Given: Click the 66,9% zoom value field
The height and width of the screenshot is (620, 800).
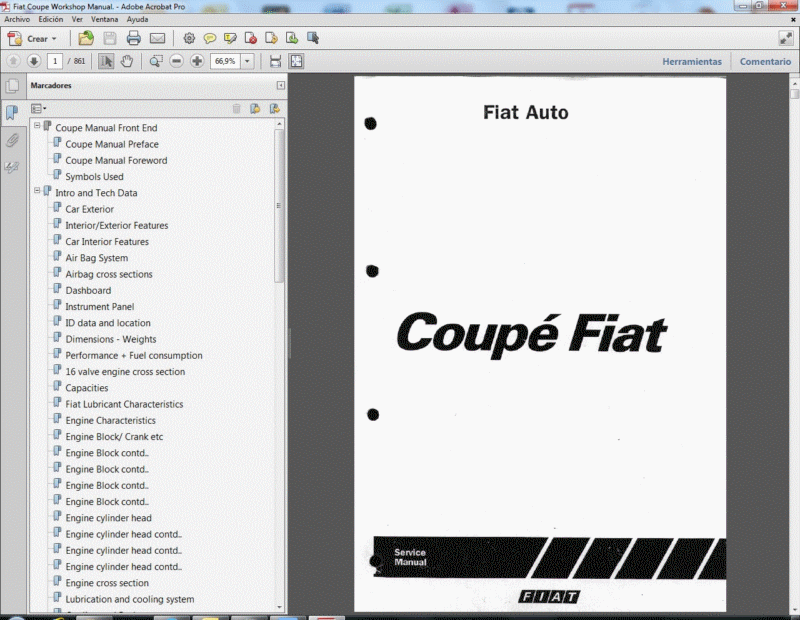Looking at the screenshot, I should [225, 61].
